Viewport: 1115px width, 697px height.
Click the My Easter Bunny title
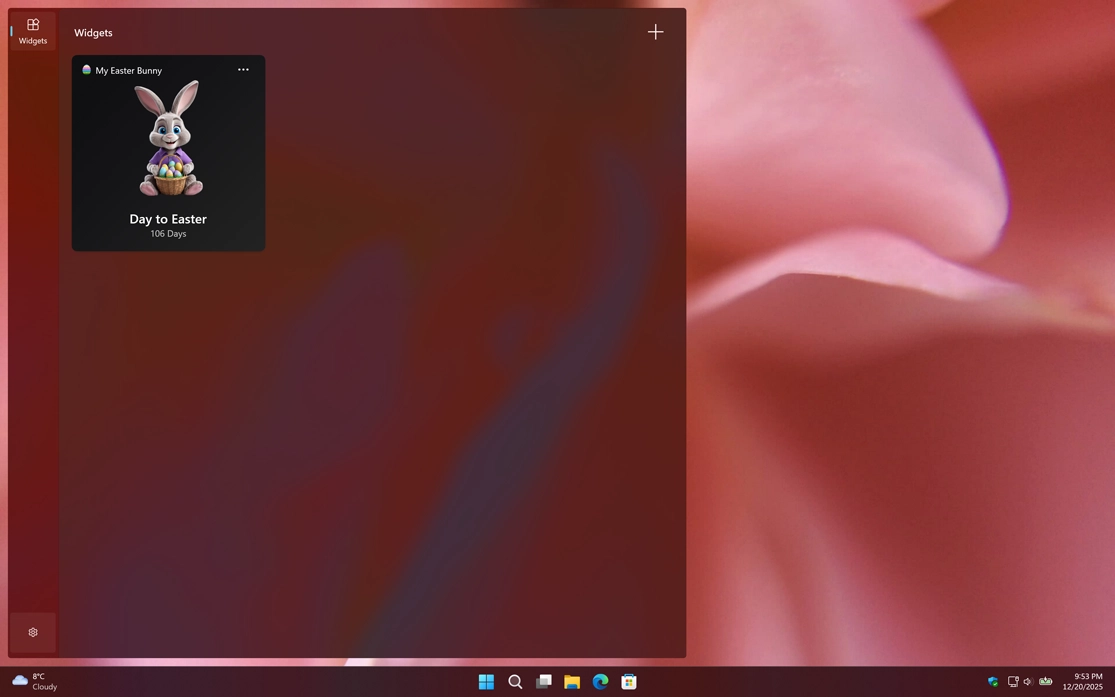click(x=129, y=70)
